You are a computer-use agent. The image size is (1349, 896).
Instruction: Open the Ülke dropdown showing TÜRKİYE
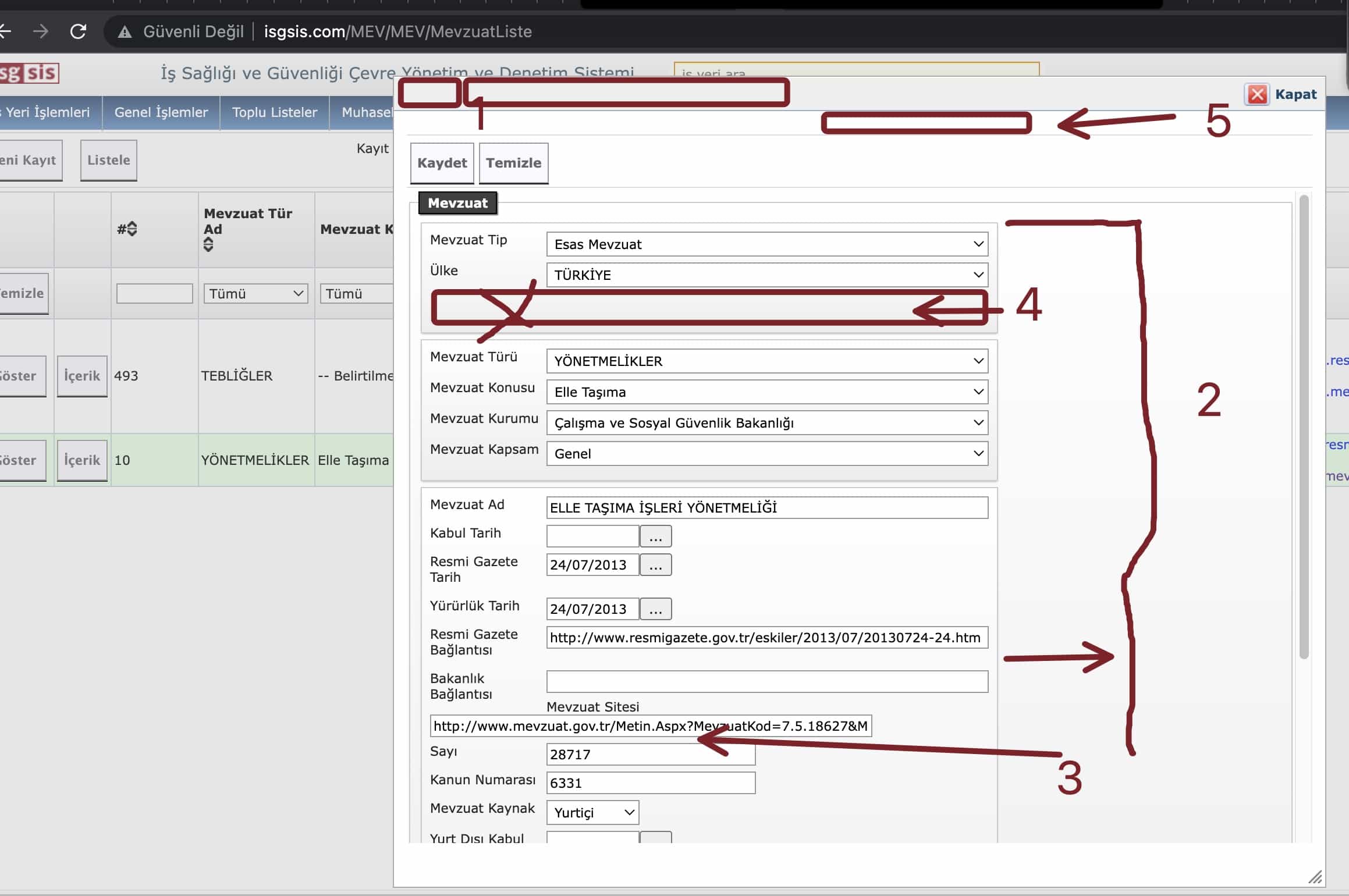[767, 275]
